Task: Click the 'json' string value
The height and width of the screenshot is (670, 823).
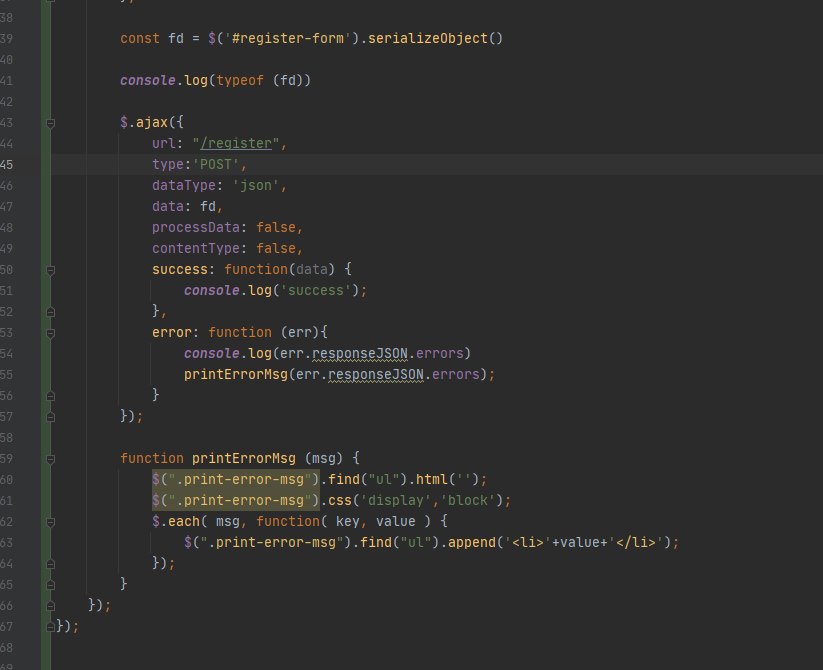Action: [x=256, y=185]
